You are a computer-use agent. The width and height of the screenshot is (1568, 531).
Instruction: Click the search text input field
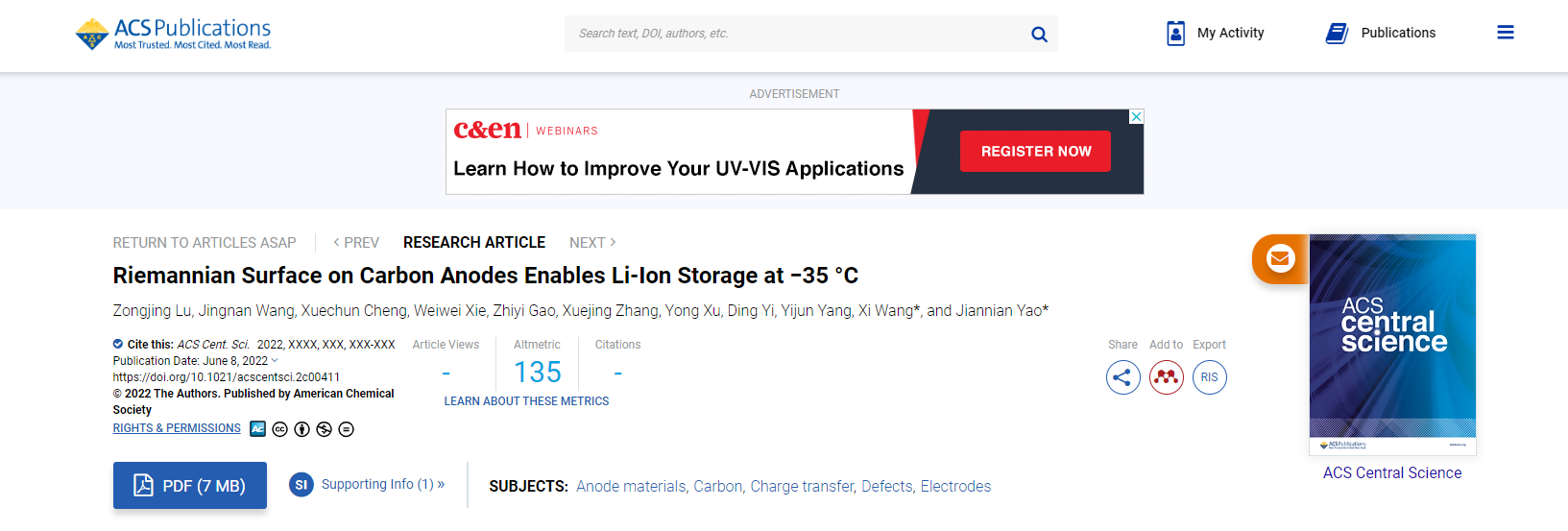795,34
